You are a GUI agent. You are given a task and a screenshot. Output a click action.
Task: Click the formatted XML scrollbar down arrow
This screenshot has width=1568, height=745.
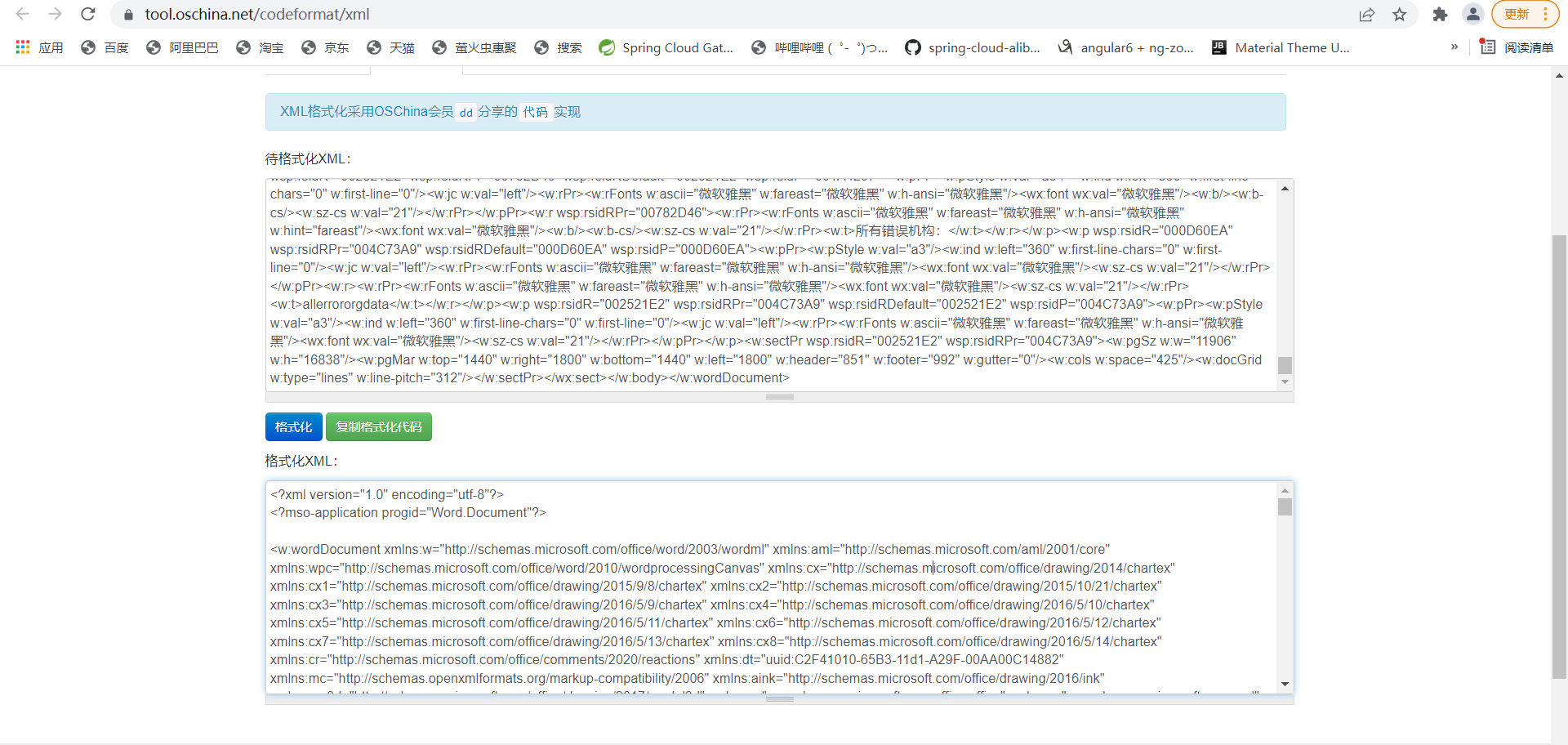pos(1286,685)
